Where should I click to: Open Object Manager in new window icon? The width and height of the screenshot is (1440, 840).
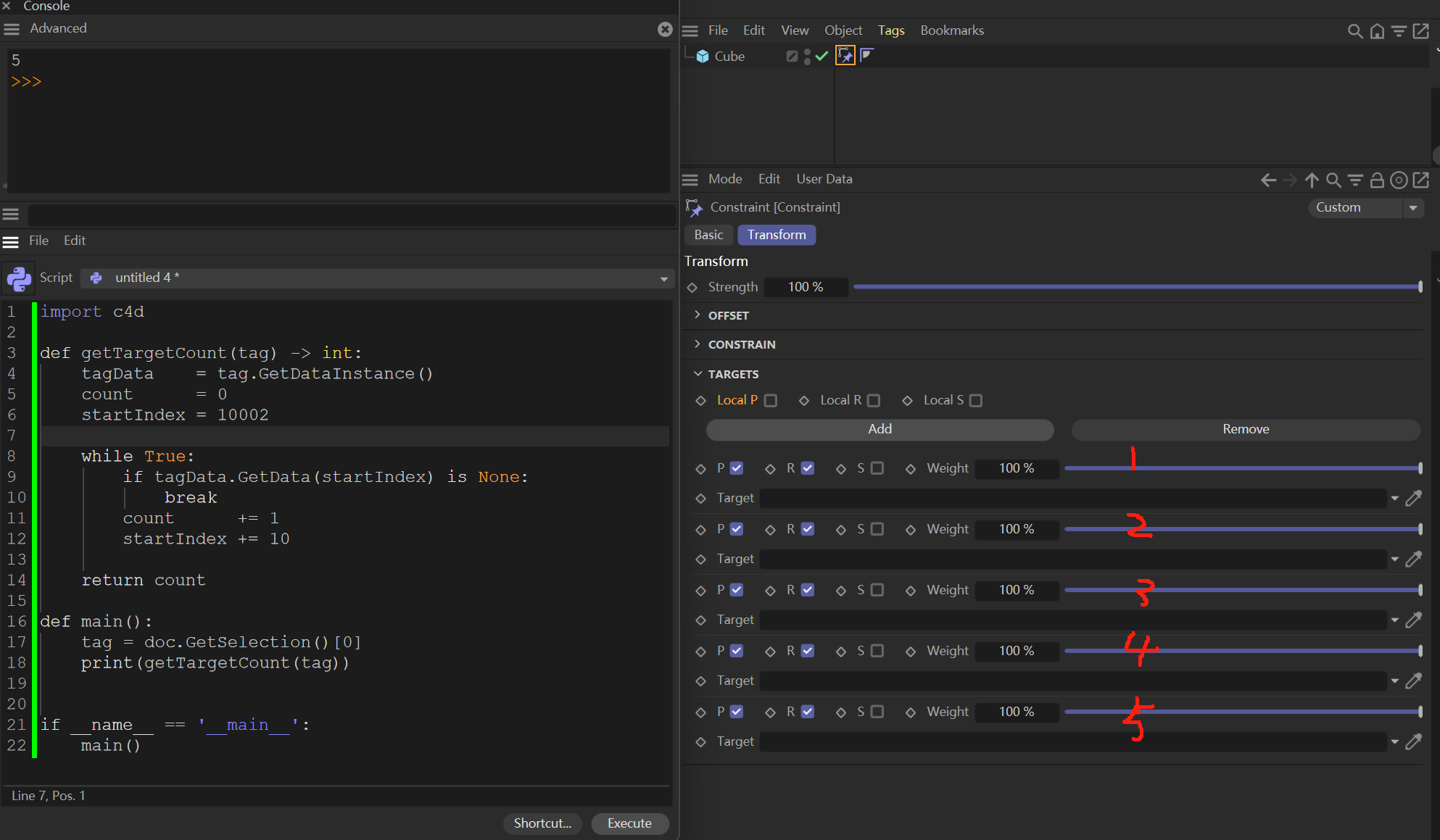click(x=1421, y=31)
